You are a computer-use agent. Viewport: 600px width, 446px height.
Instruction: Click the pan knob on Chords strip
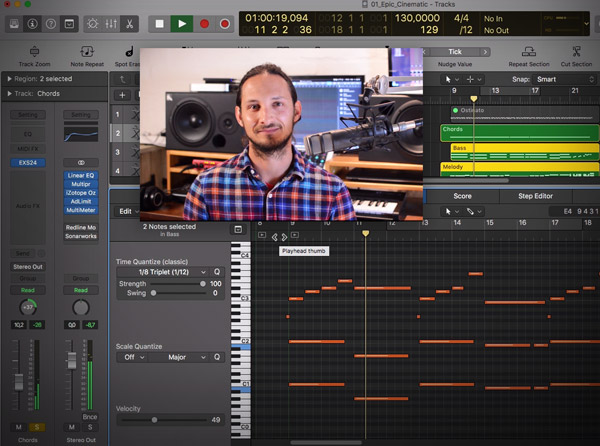(28, 307)
